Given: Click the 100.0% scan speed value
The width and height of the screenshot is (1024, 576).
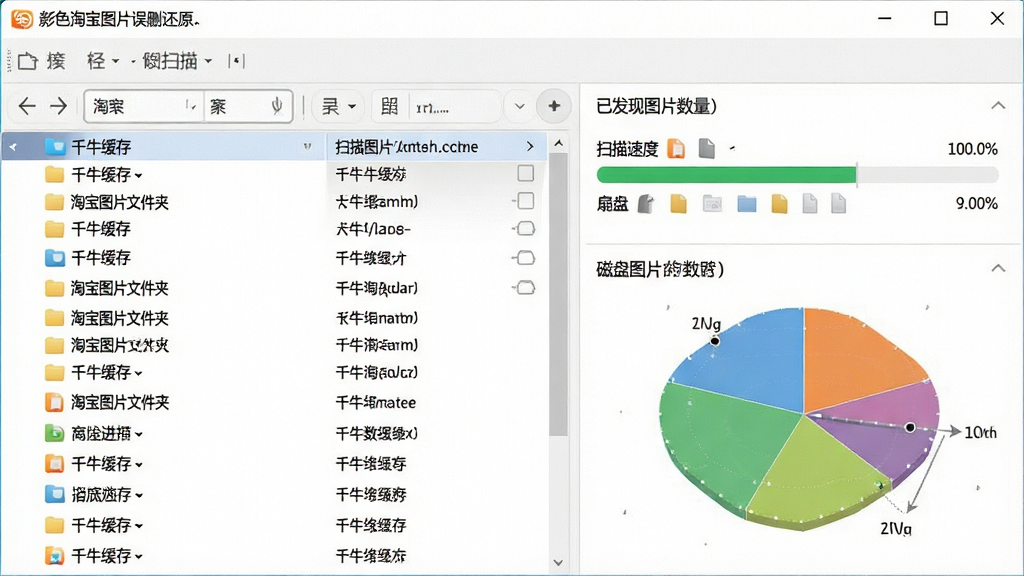Looking at the screenshot, I should (972, 149).
